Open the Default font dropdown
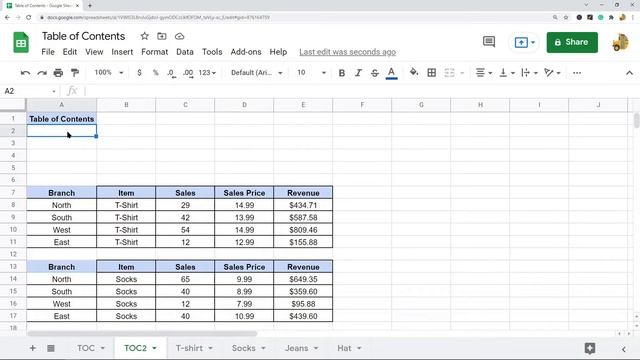Screen dimensions: 640x360 click(x=256, y=73)
